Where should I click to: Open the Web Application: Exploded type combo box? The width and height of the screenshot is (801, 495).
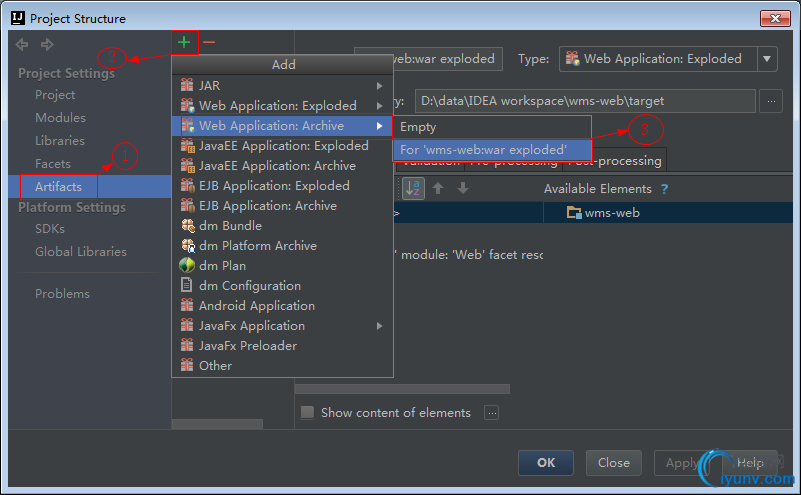668,59
